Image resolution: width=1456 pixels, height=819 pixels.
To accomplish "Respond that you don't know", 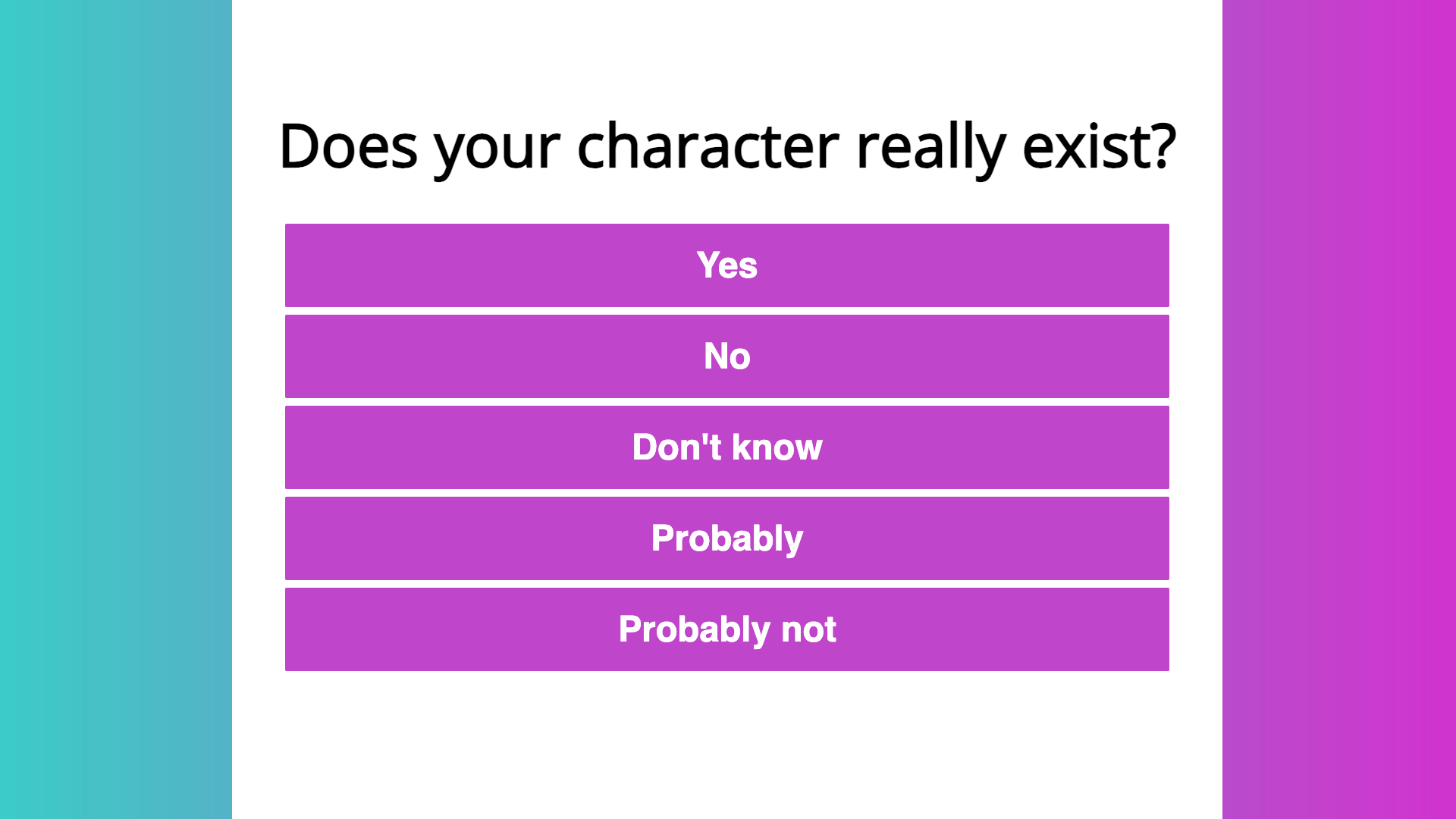I will (x=726, y=447).
